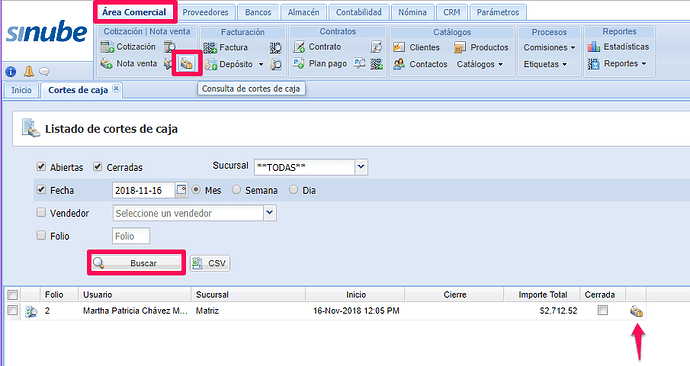
Task: Click the sinube logo
Action: (x=47, y=33)
